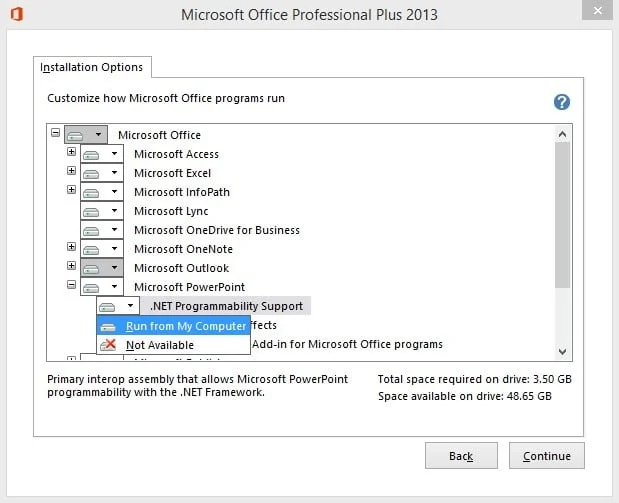The height and width of the screenshot is (503, 619).
Task: Close the Office setup window
Action: [597, 10]
